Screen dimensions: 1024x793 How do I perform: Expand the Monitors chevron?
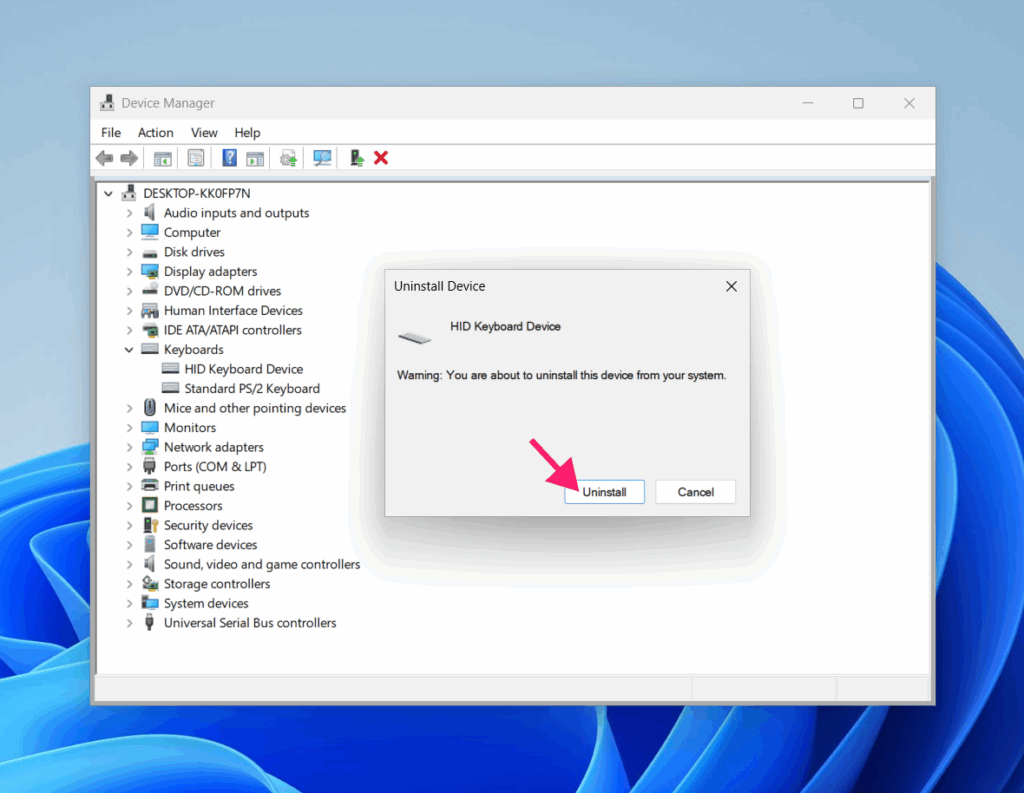129,428
